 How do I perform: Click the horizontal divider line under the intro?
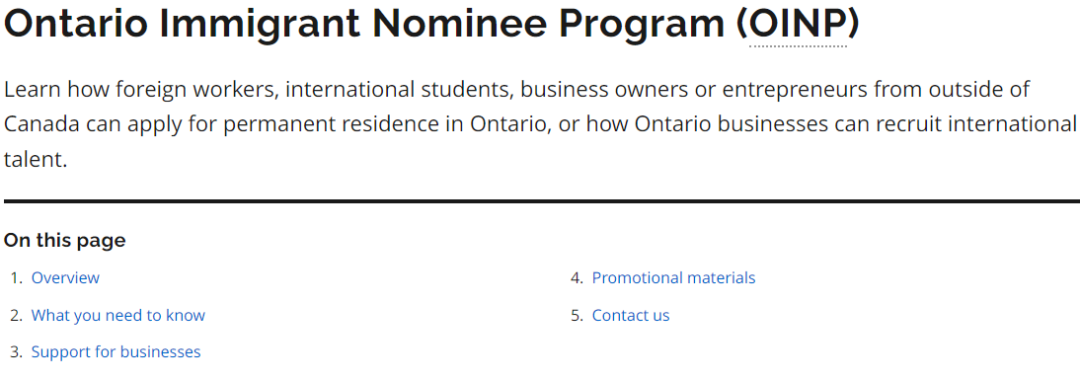pos(541,201)
